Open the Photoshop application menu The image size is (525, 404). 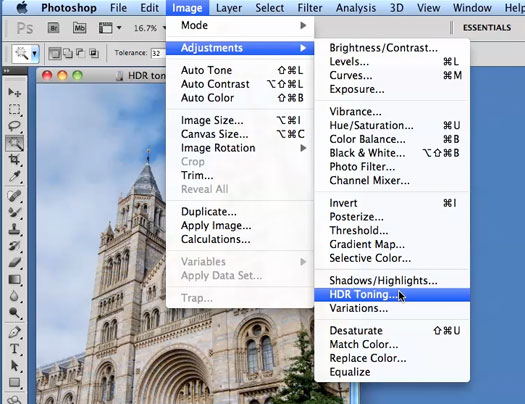click(69, 8)
